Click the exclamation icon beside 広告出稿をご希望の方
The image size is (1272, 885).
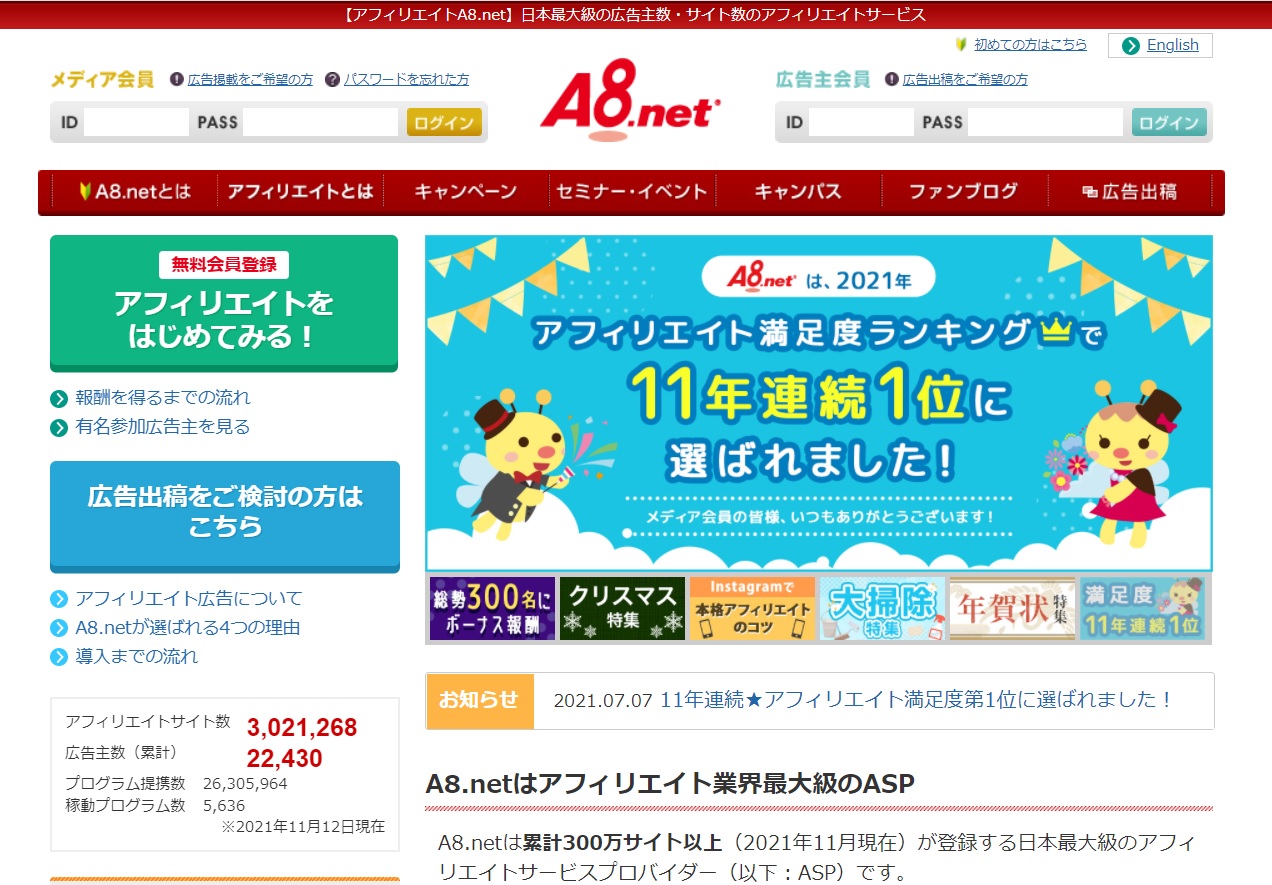(x=892, y=79)
